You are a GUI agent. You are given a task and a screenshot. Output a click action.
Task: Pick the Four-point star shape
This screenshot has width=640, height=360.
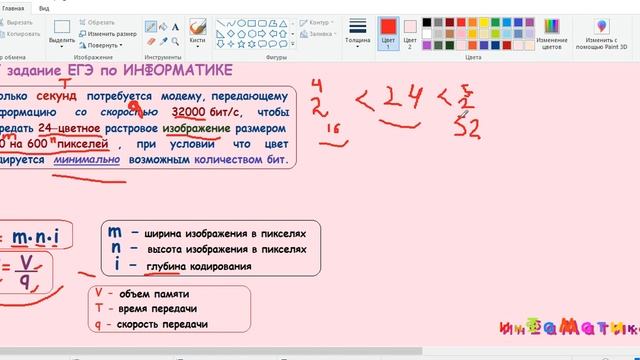point(231,44)
